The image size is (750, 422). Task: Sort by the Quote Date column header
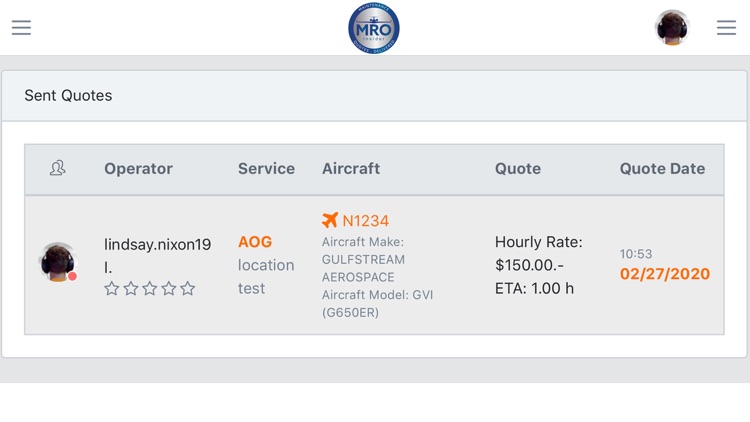[x=662, y=168]
